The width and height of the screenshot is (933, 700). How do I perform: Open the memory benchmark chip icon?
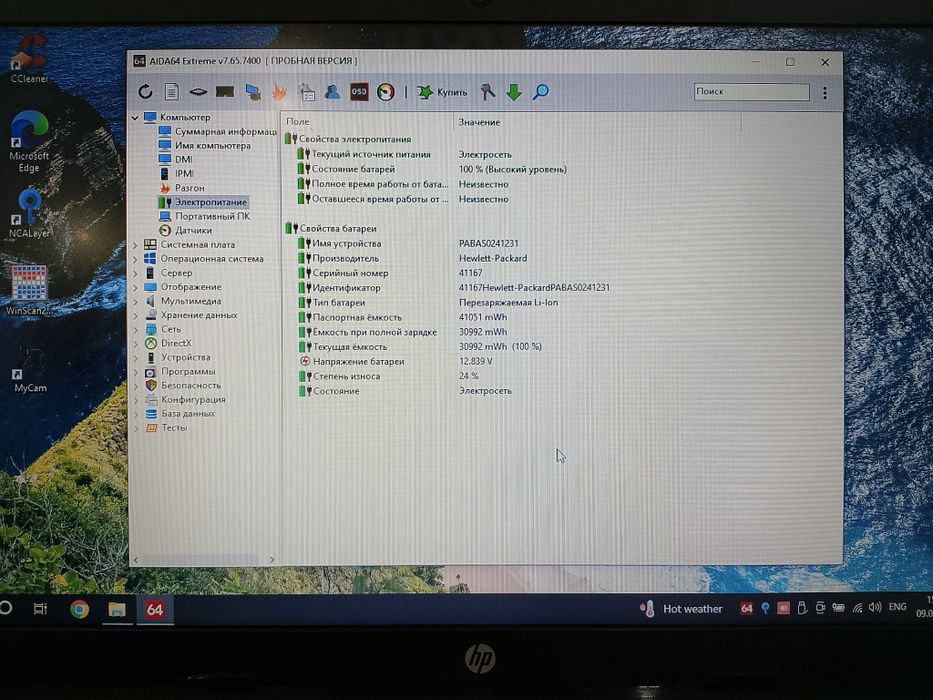[225, 92]
